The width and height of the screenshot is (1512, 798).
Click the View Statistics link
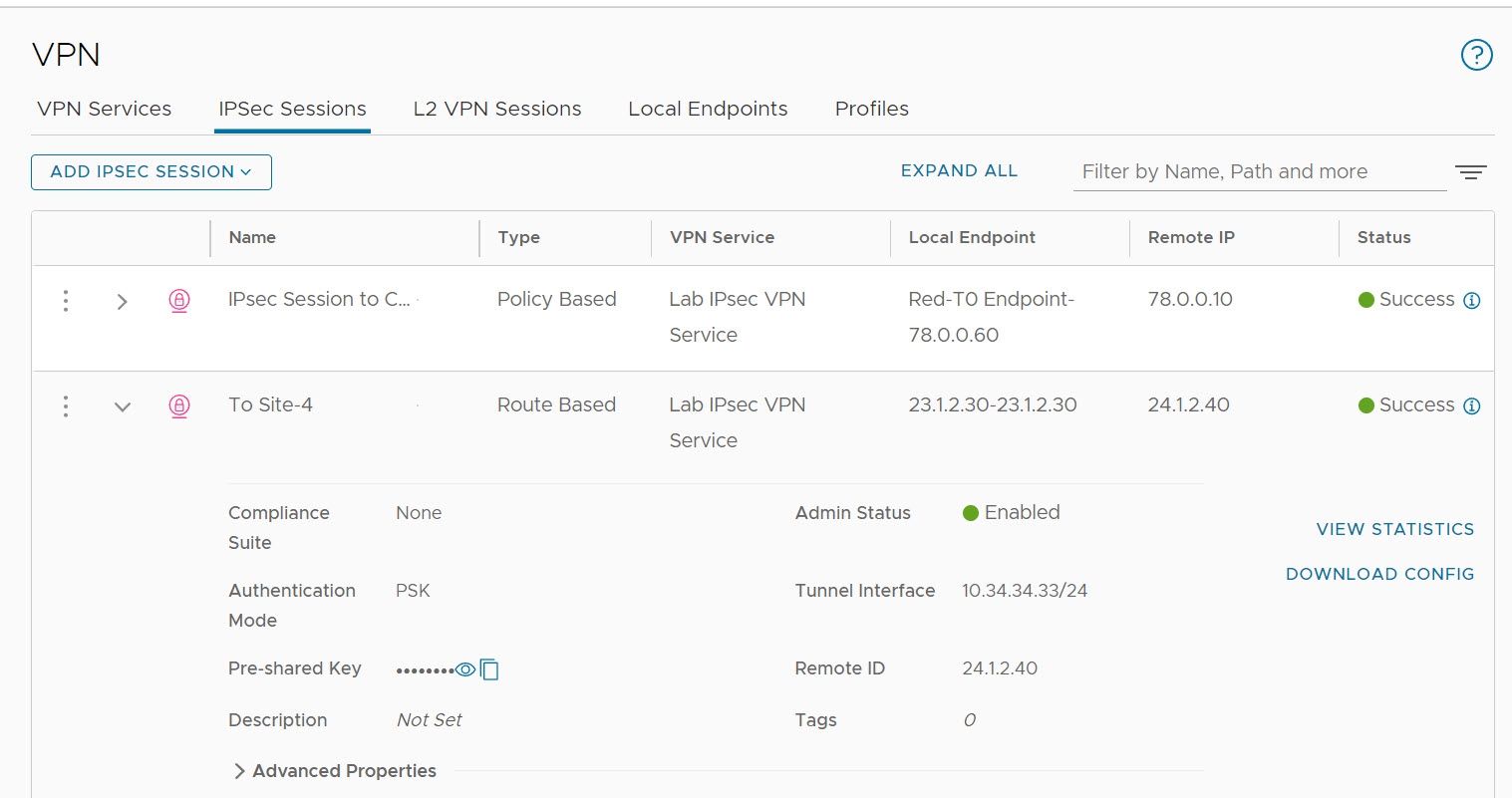[1394, 529]
